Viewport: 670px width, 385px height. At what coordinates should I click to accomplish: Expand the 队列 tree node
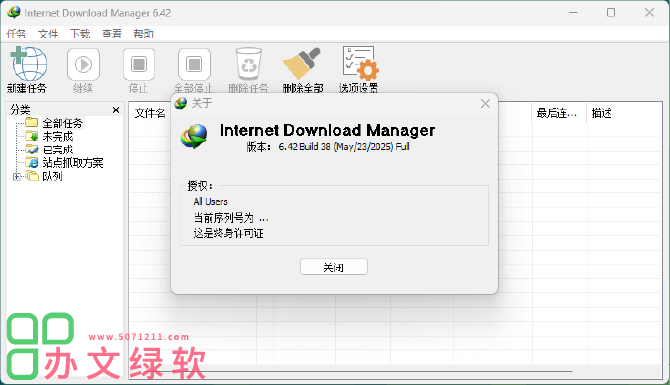pos(17,176)
